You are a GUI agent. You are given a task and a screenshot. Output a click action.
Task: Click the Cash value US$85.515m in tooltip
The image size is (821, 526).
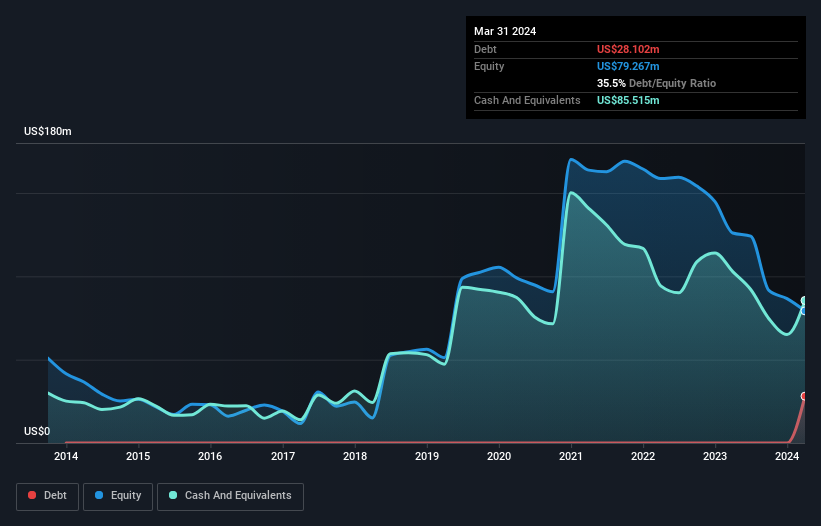pyautogui.click(x=628, y=100)
